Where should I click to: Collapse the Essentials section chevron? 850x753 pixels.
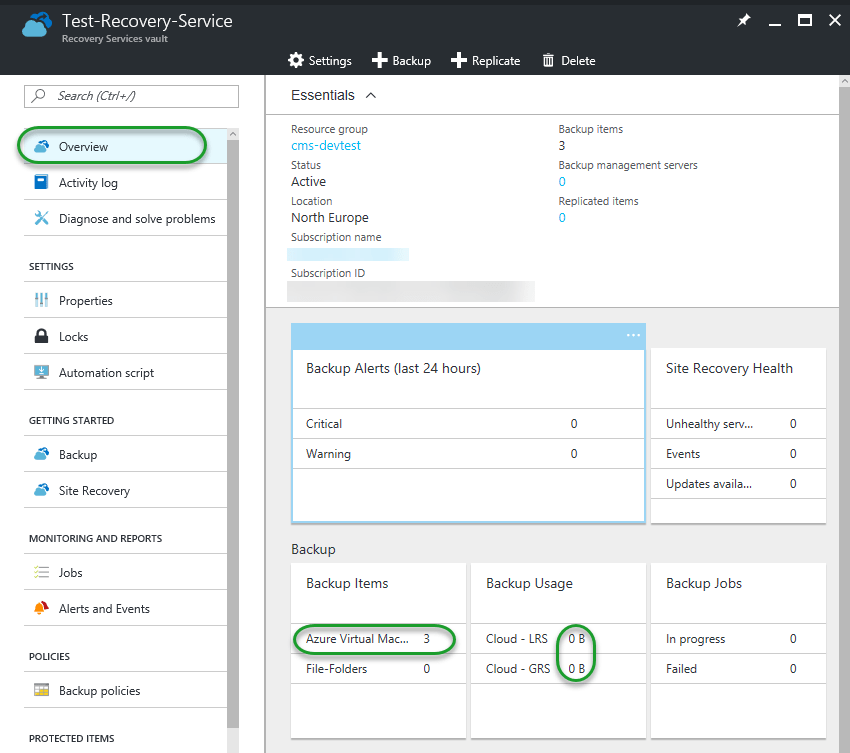coord(371,95)
